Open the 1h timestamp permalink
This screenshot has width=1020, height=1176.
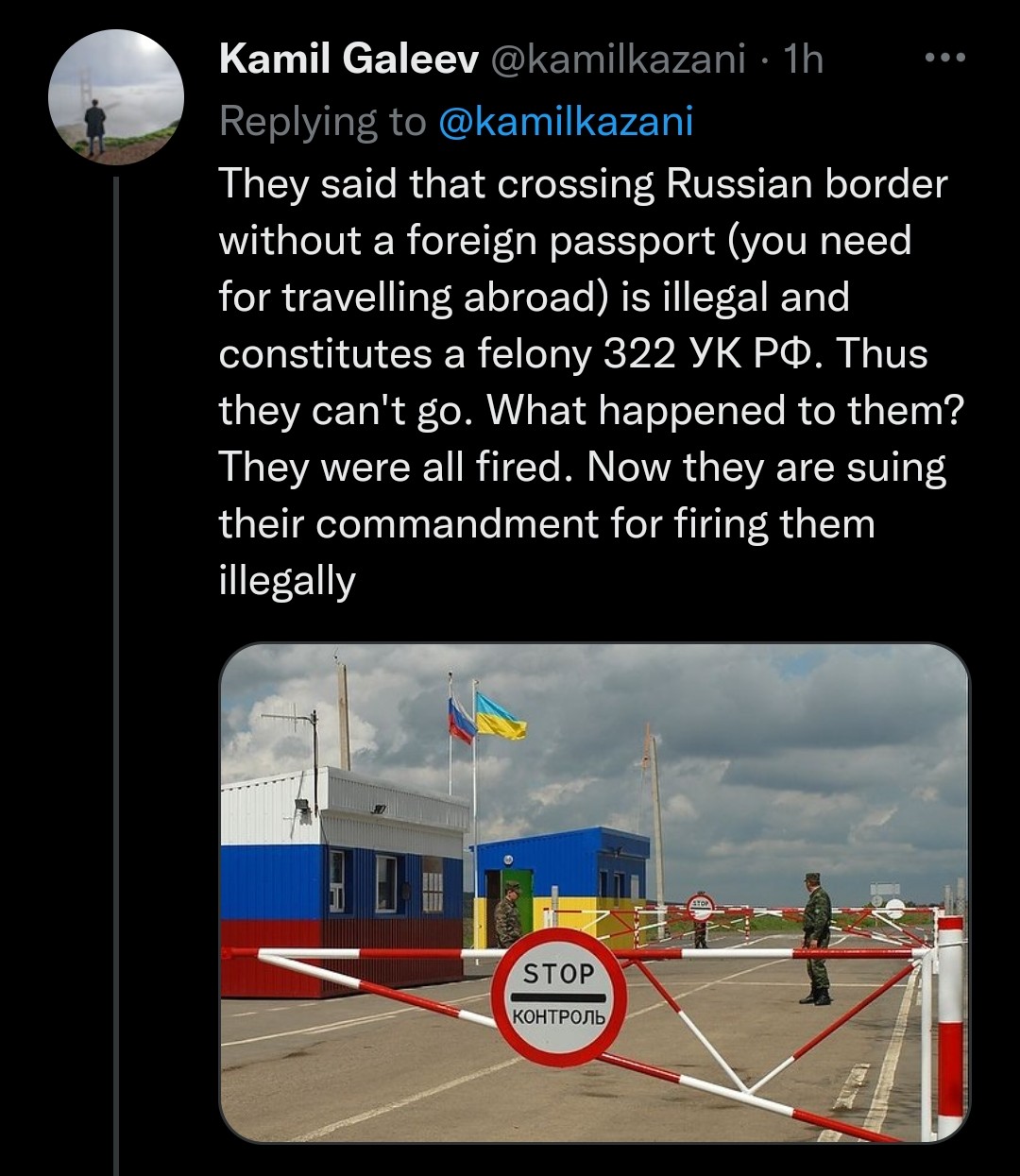coord(803,60)
